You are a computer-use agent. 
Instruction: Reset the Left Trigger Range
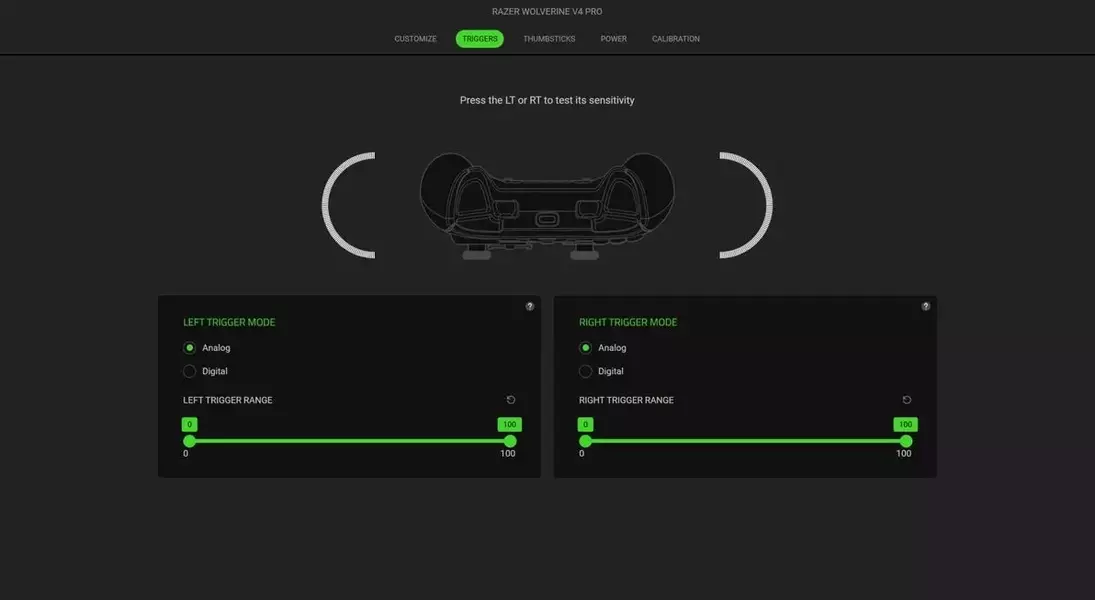(510, 400)
